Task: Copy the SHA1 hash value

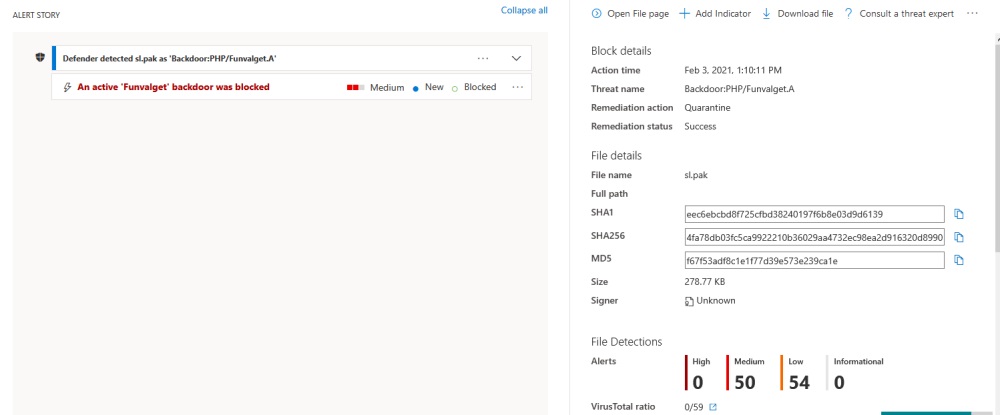Action: click(x=958, y=214)
